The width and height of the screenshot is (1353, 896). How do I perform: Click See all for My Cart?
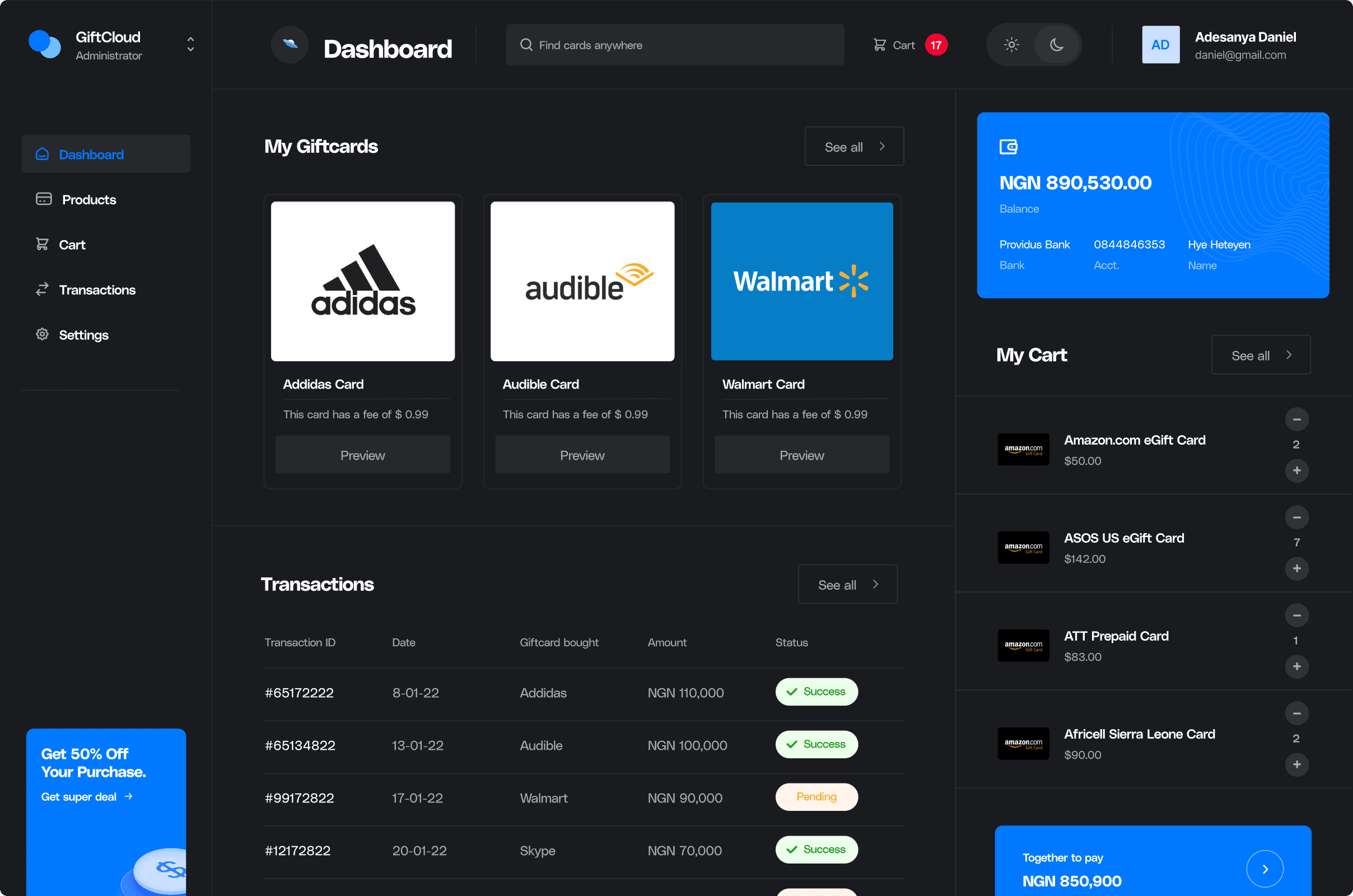[x=1261, y=355]
